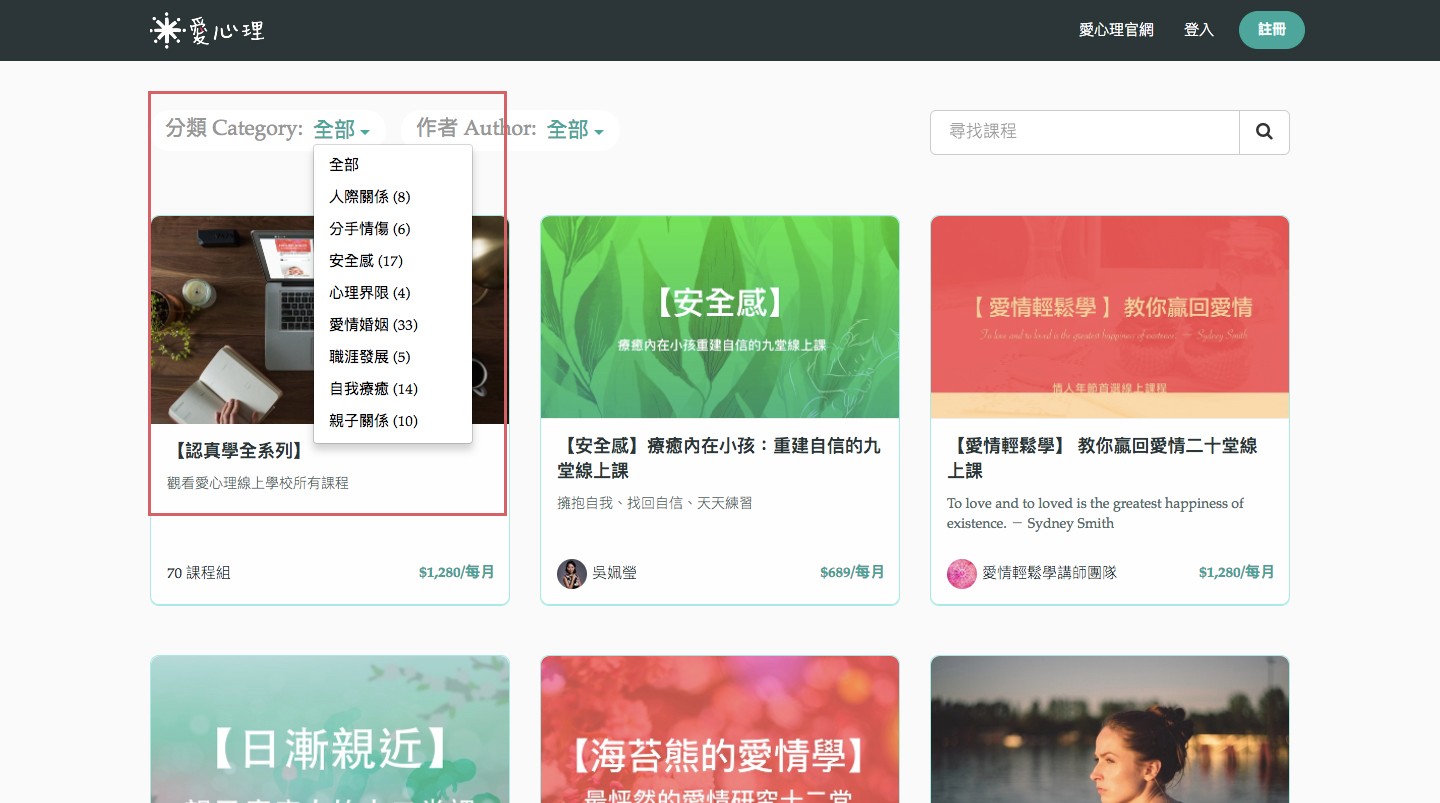Select 自我療癒 (14) category
1440x803 pixels.
[393, 389]
